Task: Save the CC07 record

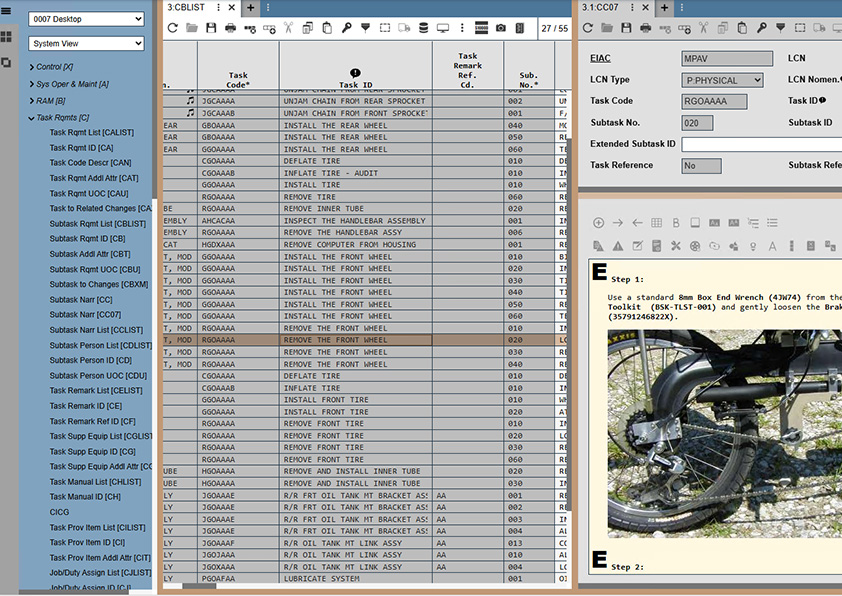Action: [626, 28]
